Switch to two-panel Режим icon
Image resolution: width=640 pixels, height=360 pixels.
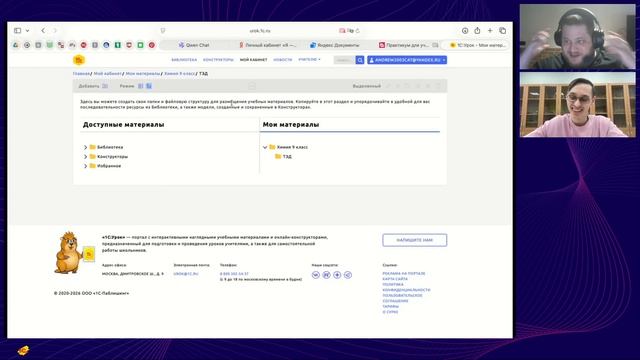click(149, 86)
